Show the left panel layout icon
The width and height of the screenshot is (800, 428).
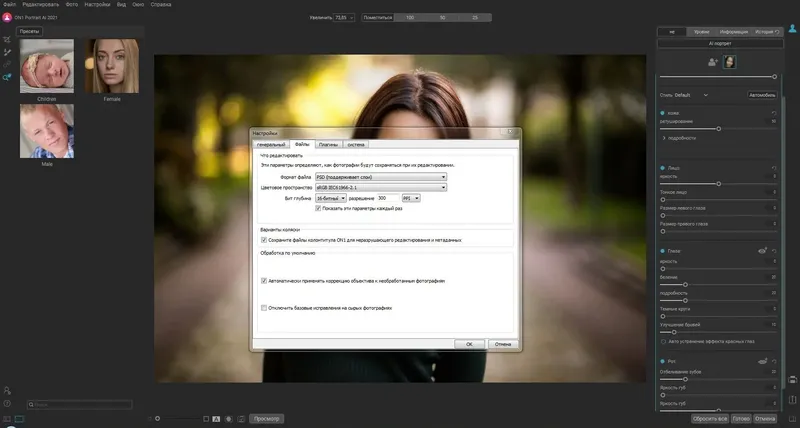pyautogui.click(x=7, y=419)
